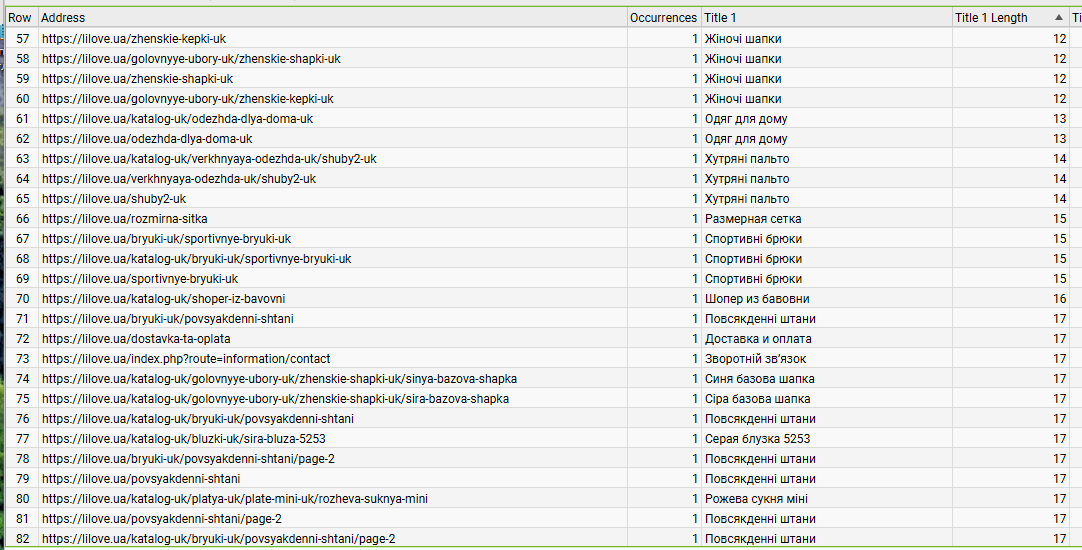1082x550 pixels.
Task: Select title length value 16
Action: (1060, 299)
